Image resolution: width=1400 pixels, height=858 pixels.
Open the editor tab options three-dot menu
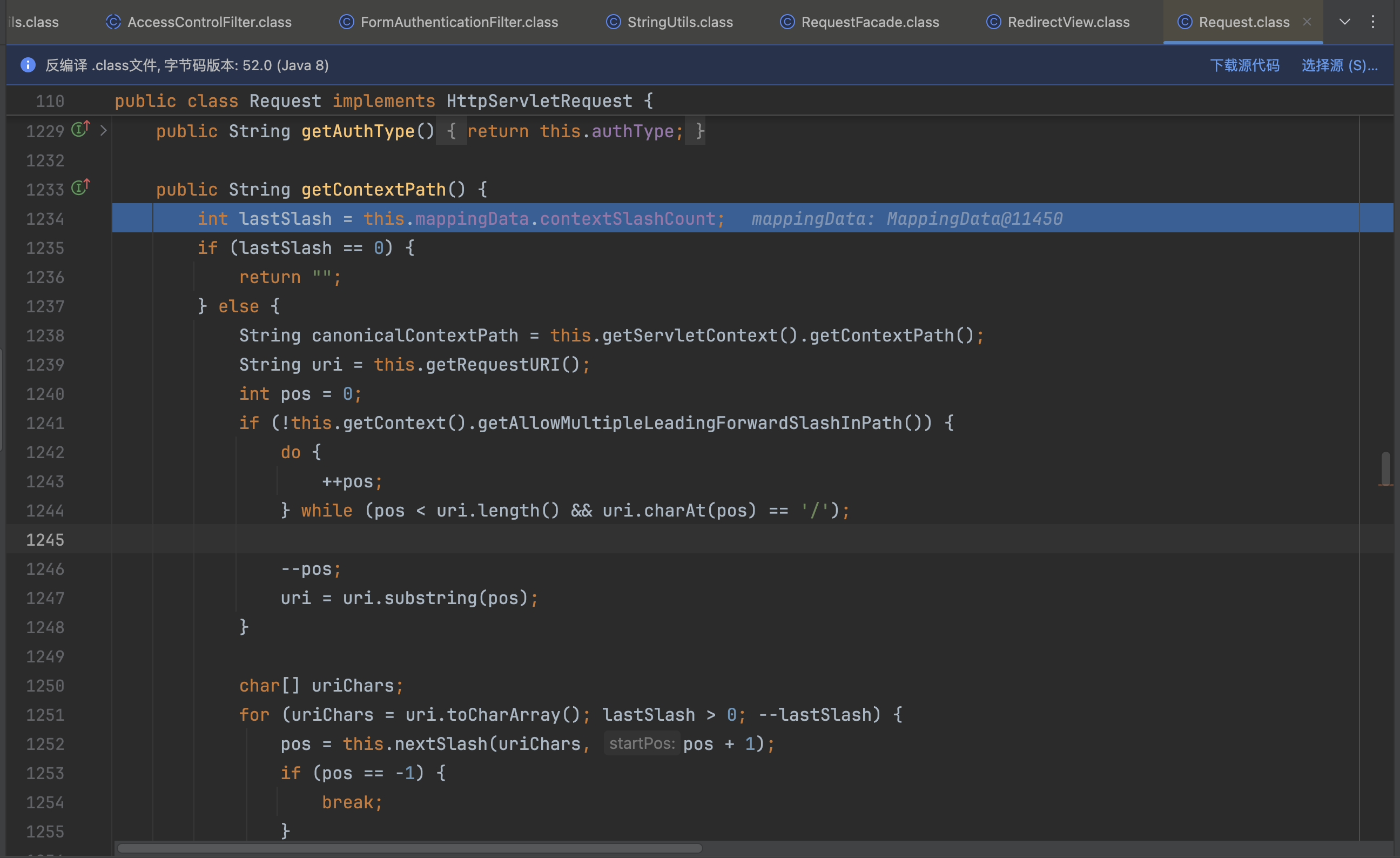tap(1373, 22)
